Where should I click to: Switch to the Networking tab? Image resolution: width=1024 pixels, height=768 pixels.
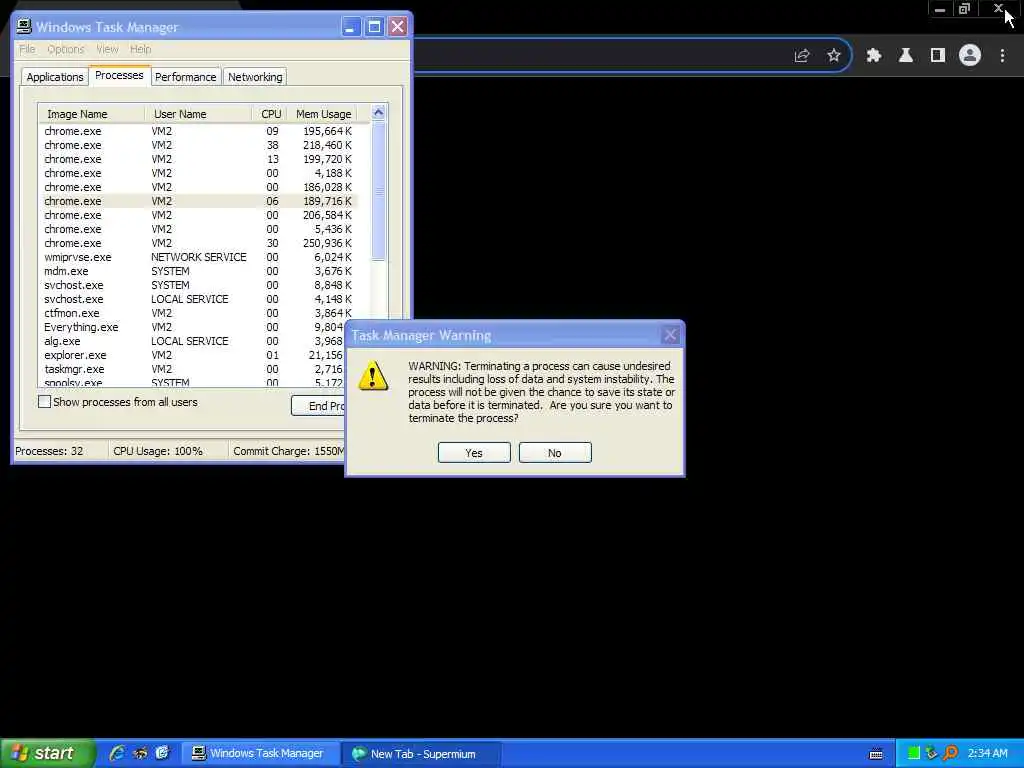coord(255,76)
